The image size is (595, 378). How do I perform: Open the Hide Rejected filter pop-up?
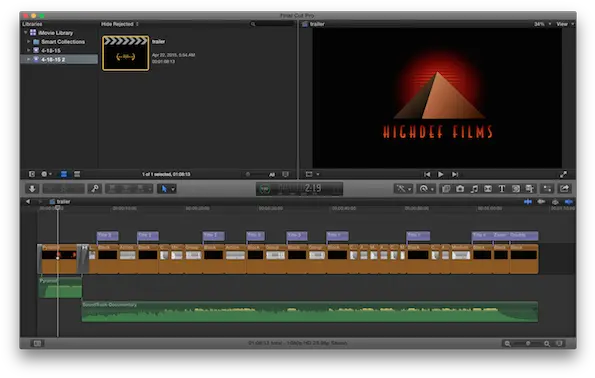[120, 24]
